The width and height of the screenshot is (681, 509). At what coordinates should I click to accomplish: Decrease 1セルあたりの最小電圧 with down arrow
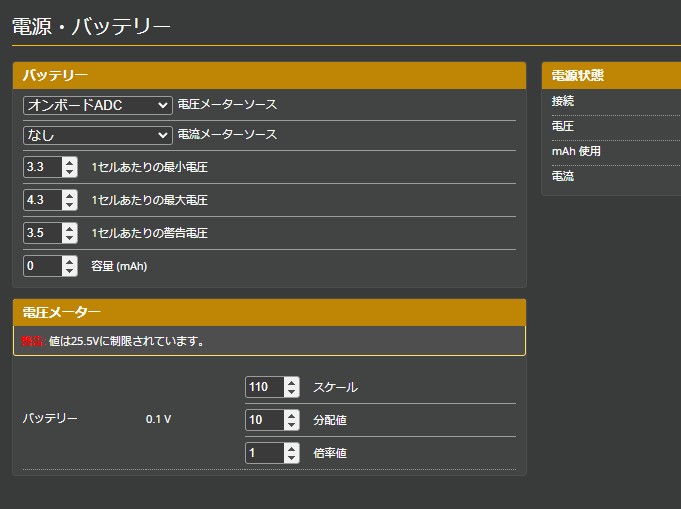69,172
